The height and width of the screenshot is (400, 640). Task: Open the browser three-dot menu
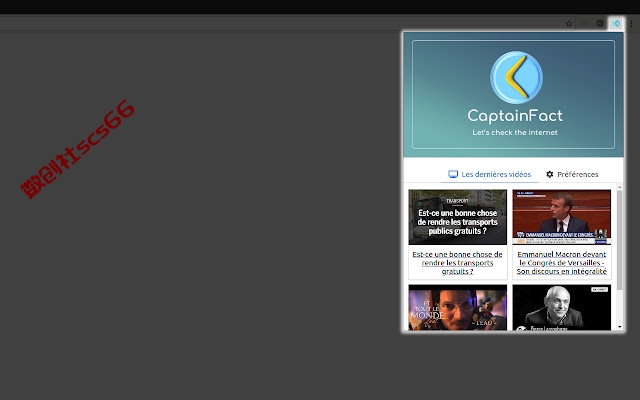(x=631, y=24)
